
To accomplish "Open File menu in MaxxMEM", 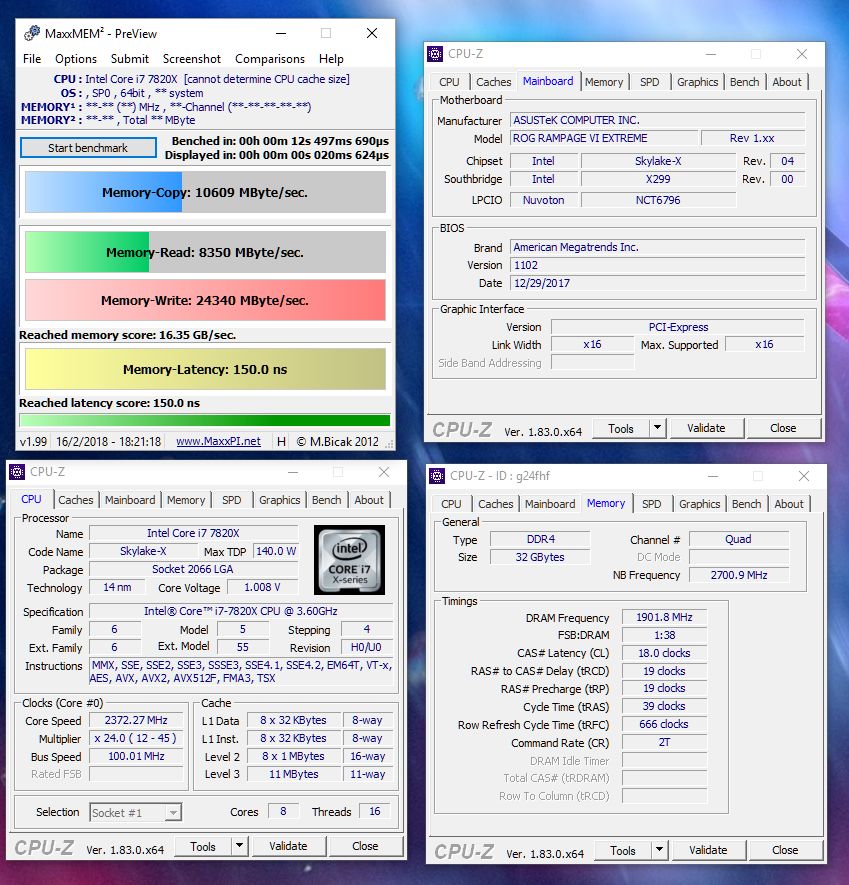I will 32,59.
